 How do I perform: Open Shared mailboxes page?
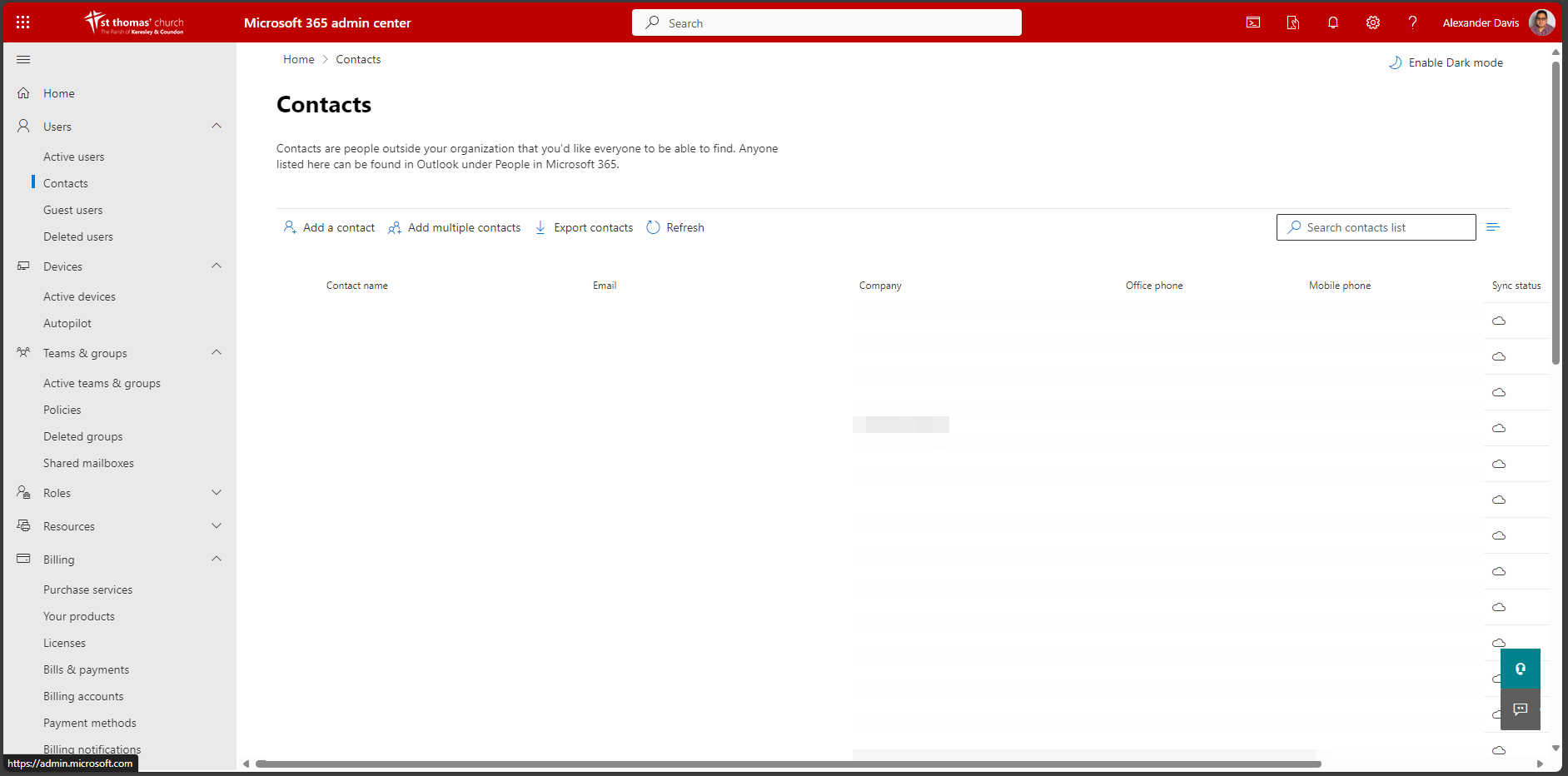pyautogui.click(x=89, y=463)
